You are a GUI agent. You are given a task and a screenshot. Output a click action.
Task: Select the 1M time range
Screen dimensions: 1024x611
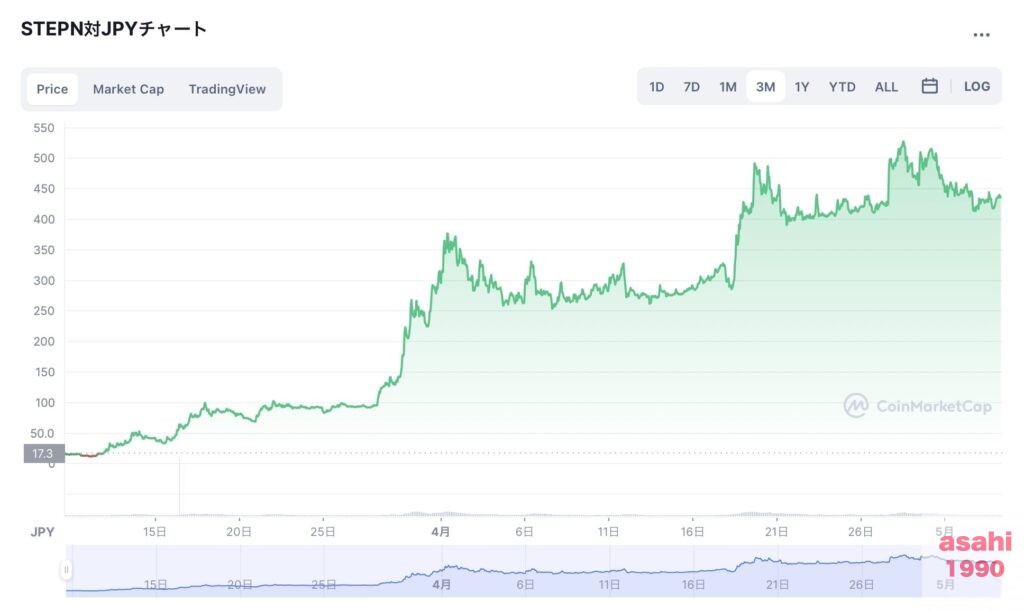point(727,87)
